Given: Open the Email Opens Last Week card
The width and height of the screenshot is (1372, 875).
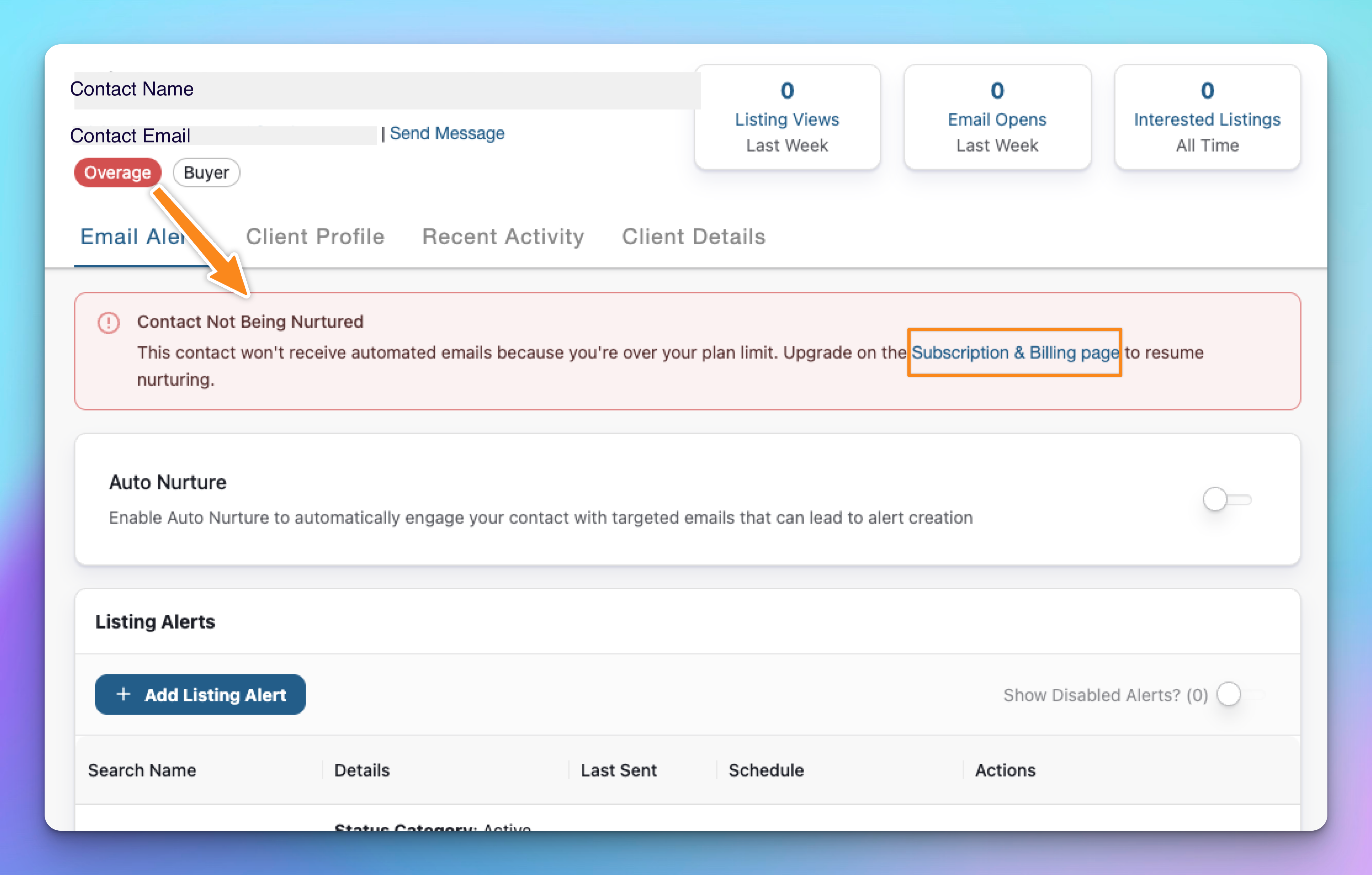Looking at the screenshot, I should click(997, 117).
